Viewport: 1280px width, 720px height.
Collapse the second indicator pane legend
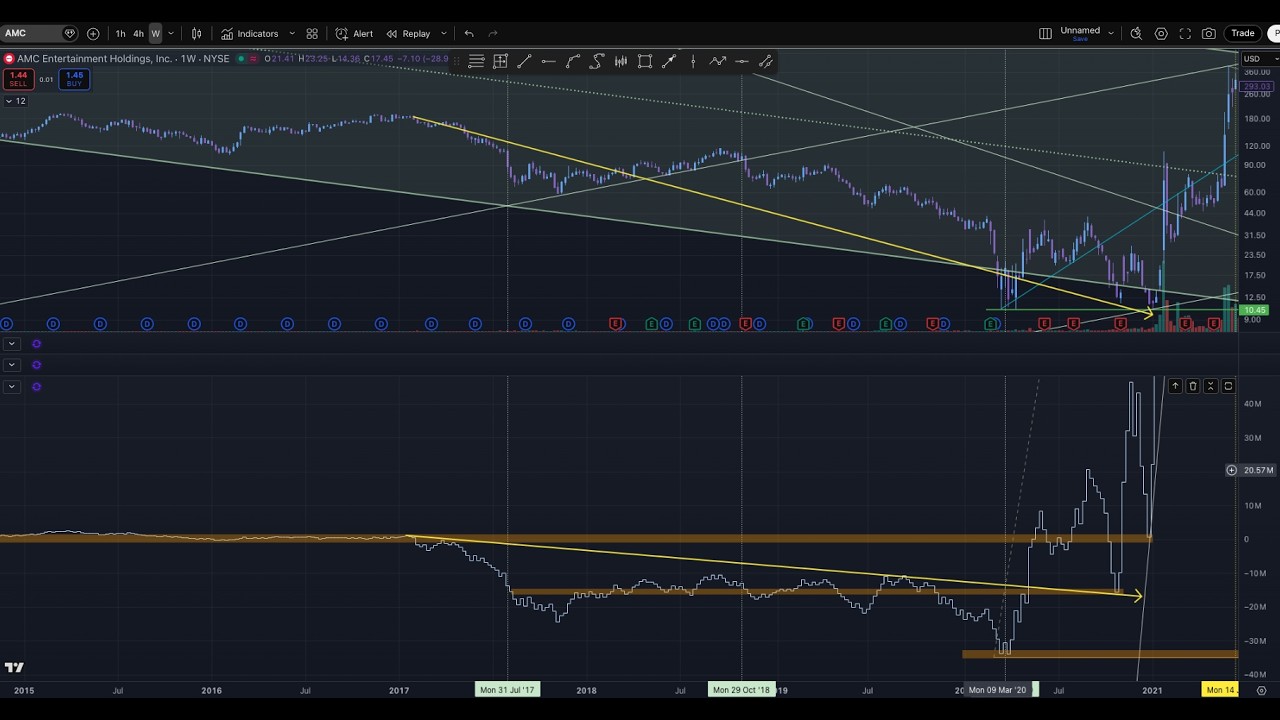11,365
